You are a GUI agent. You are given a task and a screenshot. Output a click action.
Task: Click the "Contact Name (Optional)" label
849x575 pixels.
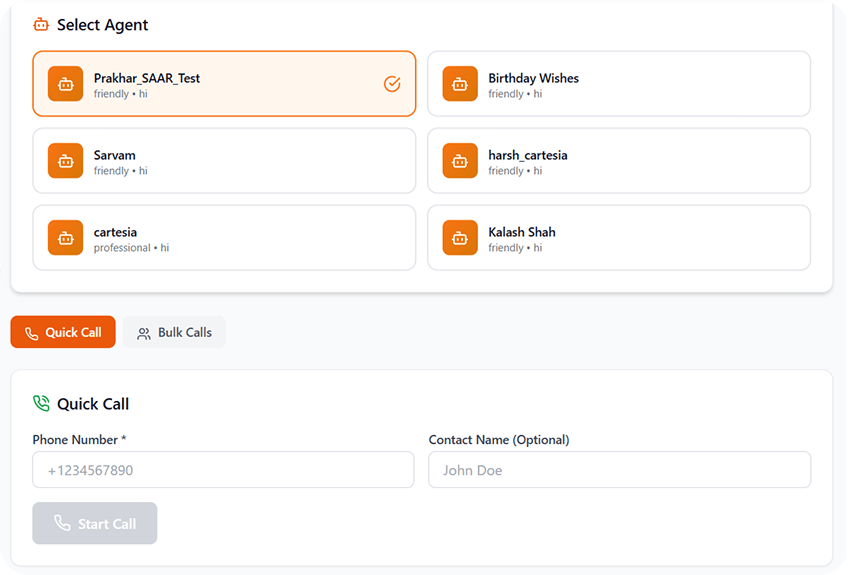coord(499,440)
